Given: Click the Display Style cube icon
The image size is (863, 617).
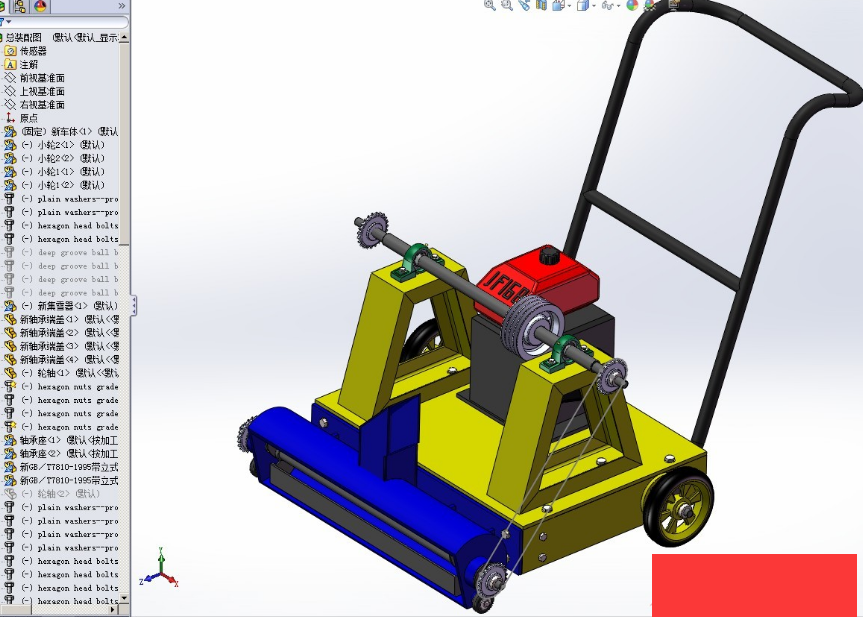Looking at the screenshot, I should [x=583, y=6].
